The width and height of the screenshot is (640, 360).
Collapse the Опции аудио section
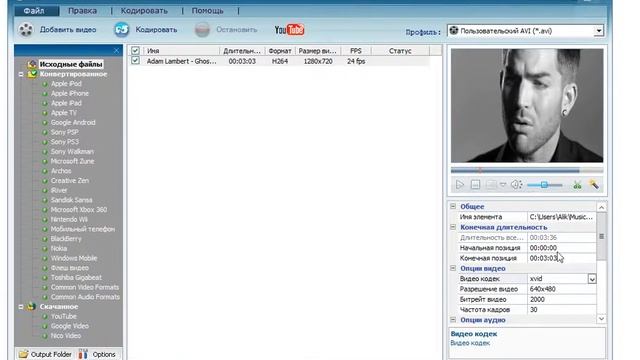coord(453,320)
